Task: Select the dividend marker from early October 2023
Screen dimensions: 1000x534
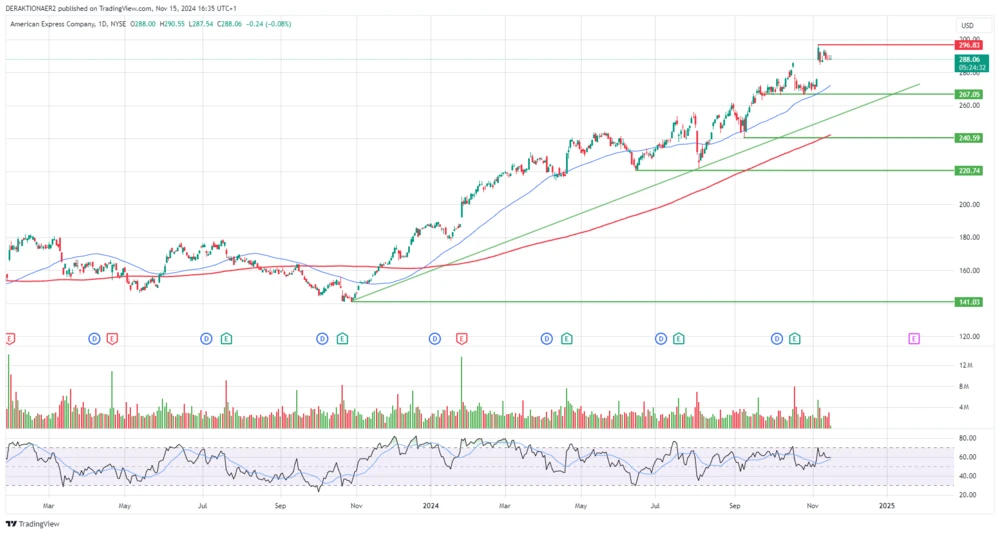Action: (x=322, y=339)
